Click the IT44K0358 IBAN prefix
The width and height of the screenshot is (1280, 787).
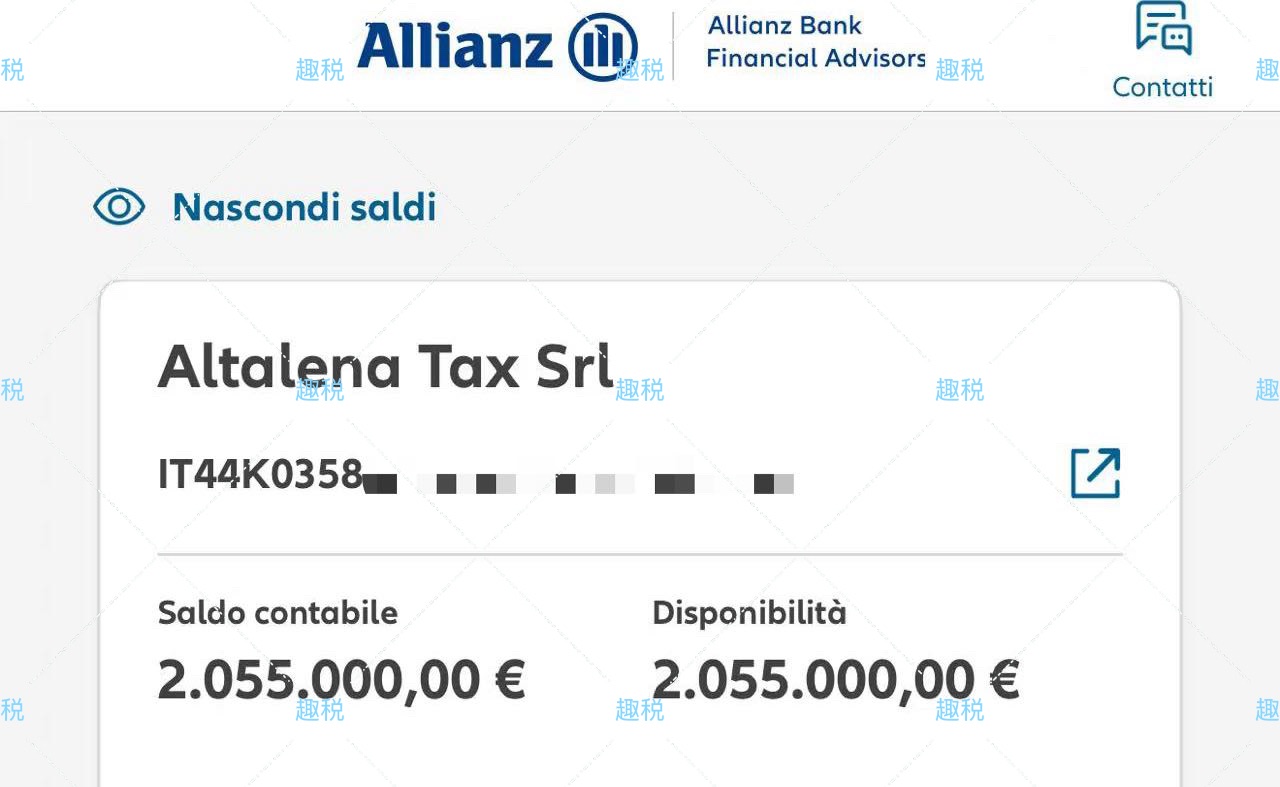tap(260, 475)
